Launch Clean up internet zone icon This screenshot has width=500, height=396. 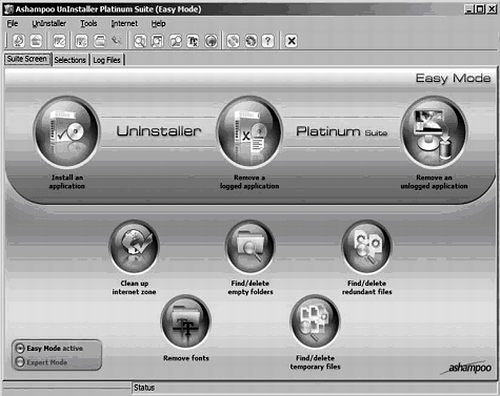click(134, 247)
